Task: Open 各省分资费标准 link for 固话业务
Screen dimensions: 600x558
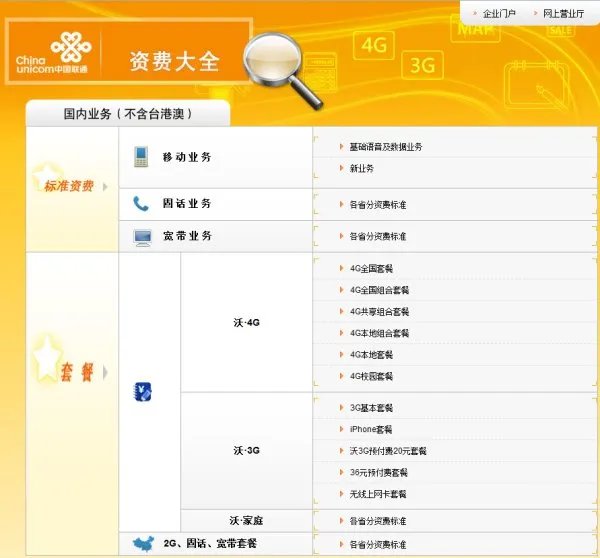Action: click(378, 205)
